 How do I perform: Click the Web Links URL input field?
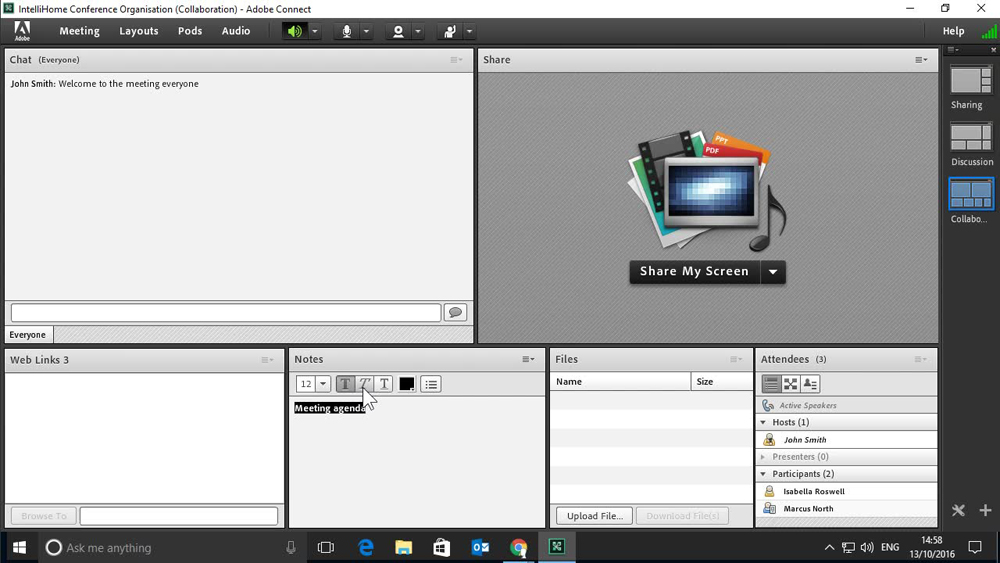(179, 516)
